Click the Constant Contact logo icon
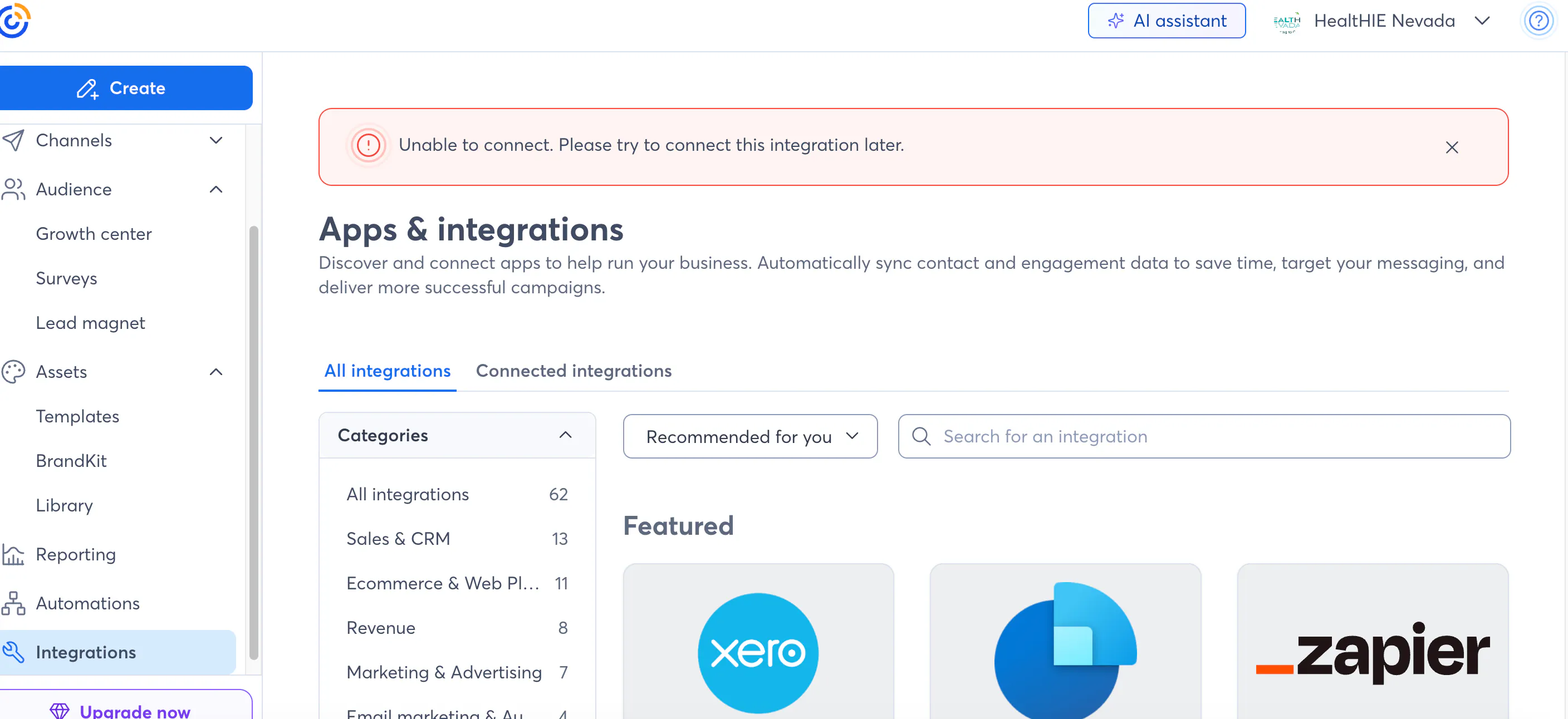The image size is (1568, 719). click(x=14, y=20)
